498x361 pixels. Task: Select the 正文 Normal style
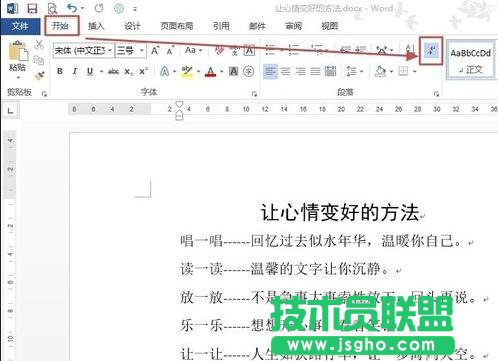[x=471, y=61]
